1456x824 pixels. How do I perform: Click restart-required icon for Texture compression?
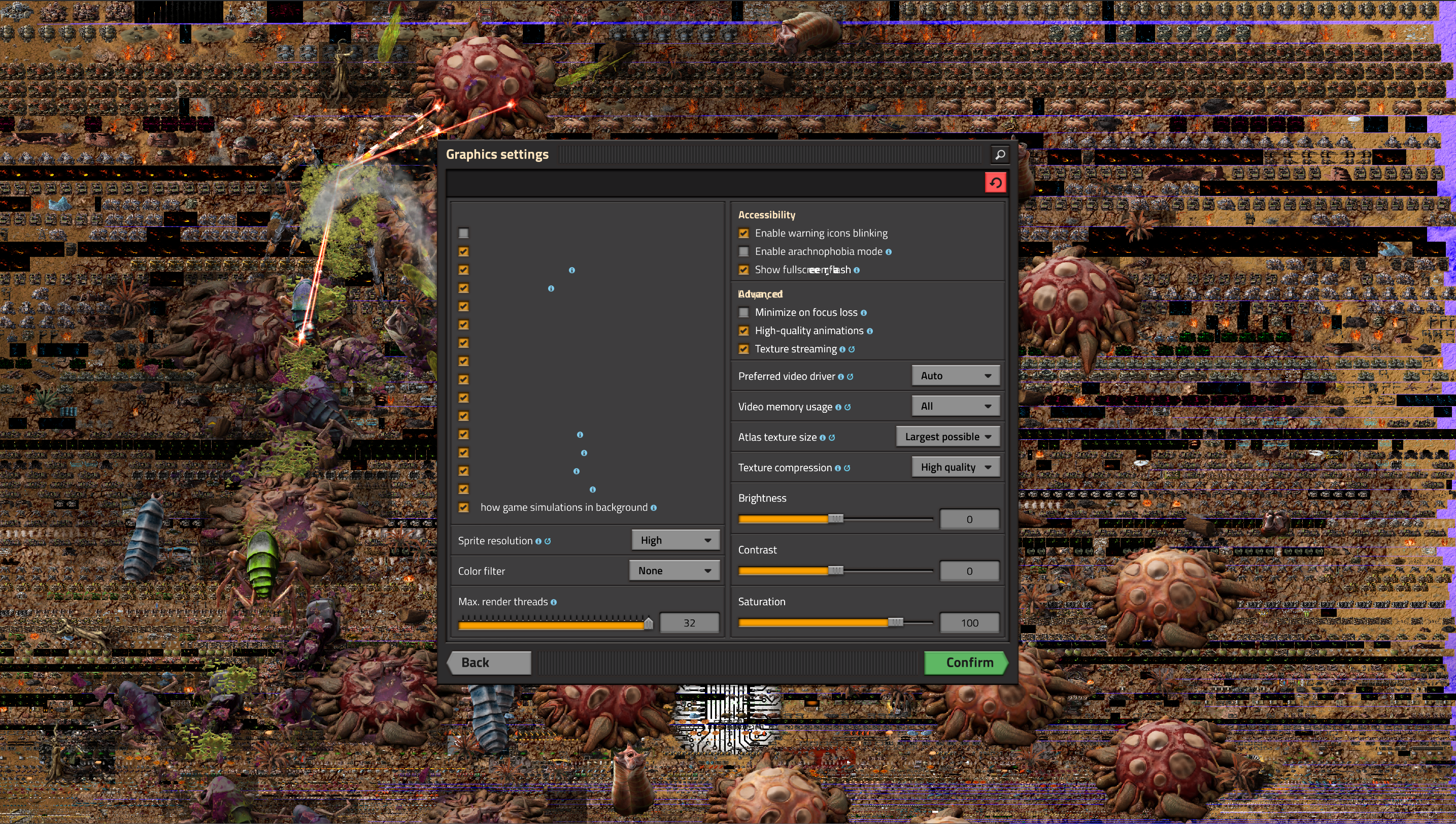pyautogui.click(x=848, y=468)
